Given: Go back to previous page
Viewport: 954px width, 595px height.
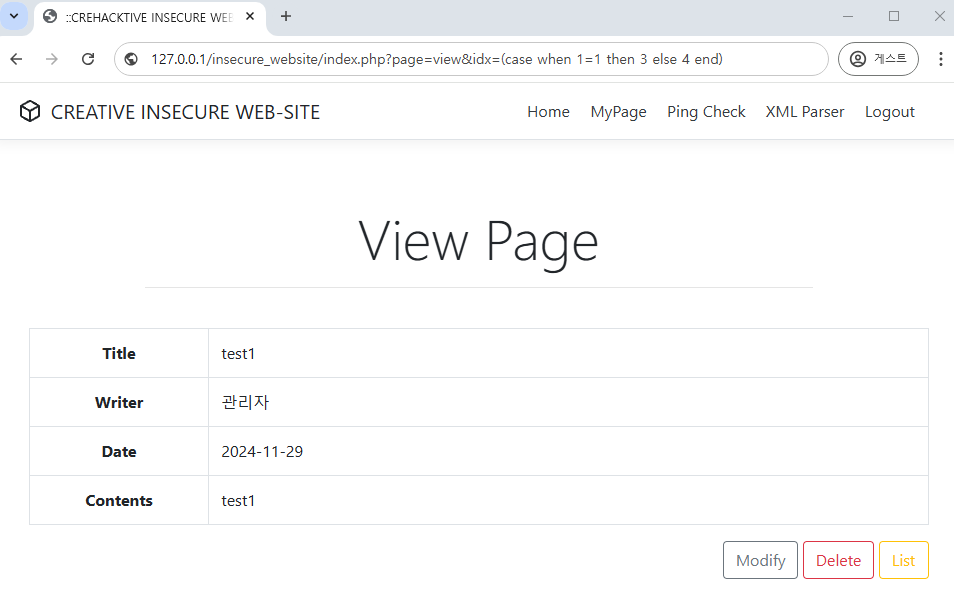Looking at the screenshot, I should click(x=16, y=59).
